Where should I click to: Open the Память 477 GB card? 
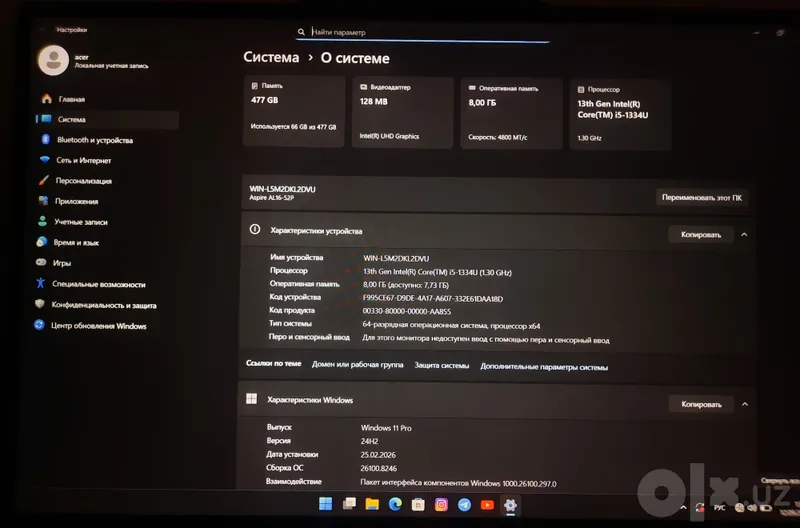tap(294, 111)
